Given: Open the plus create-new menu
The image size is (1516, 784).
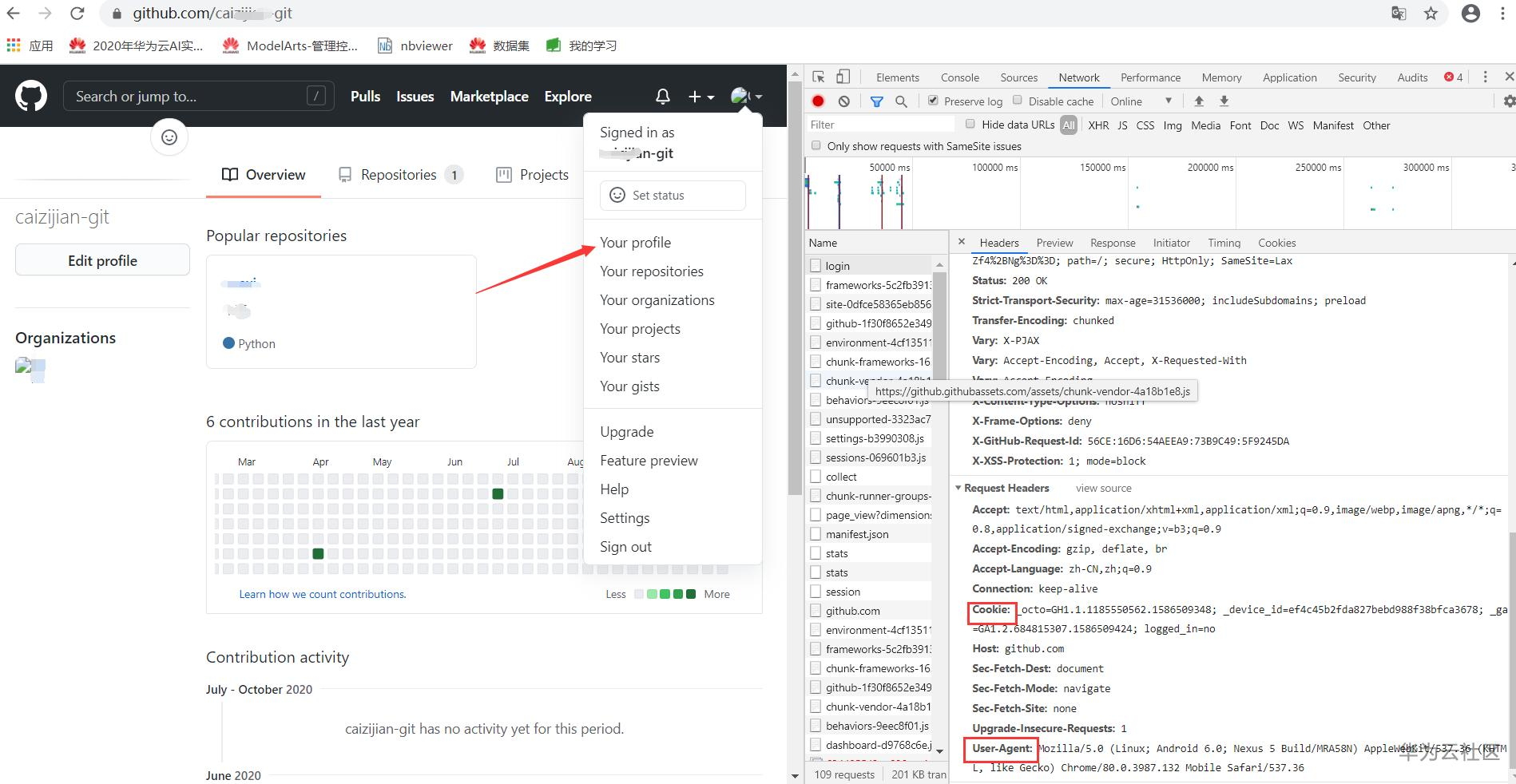Looking at the screenshot, I should coord(700,97).
